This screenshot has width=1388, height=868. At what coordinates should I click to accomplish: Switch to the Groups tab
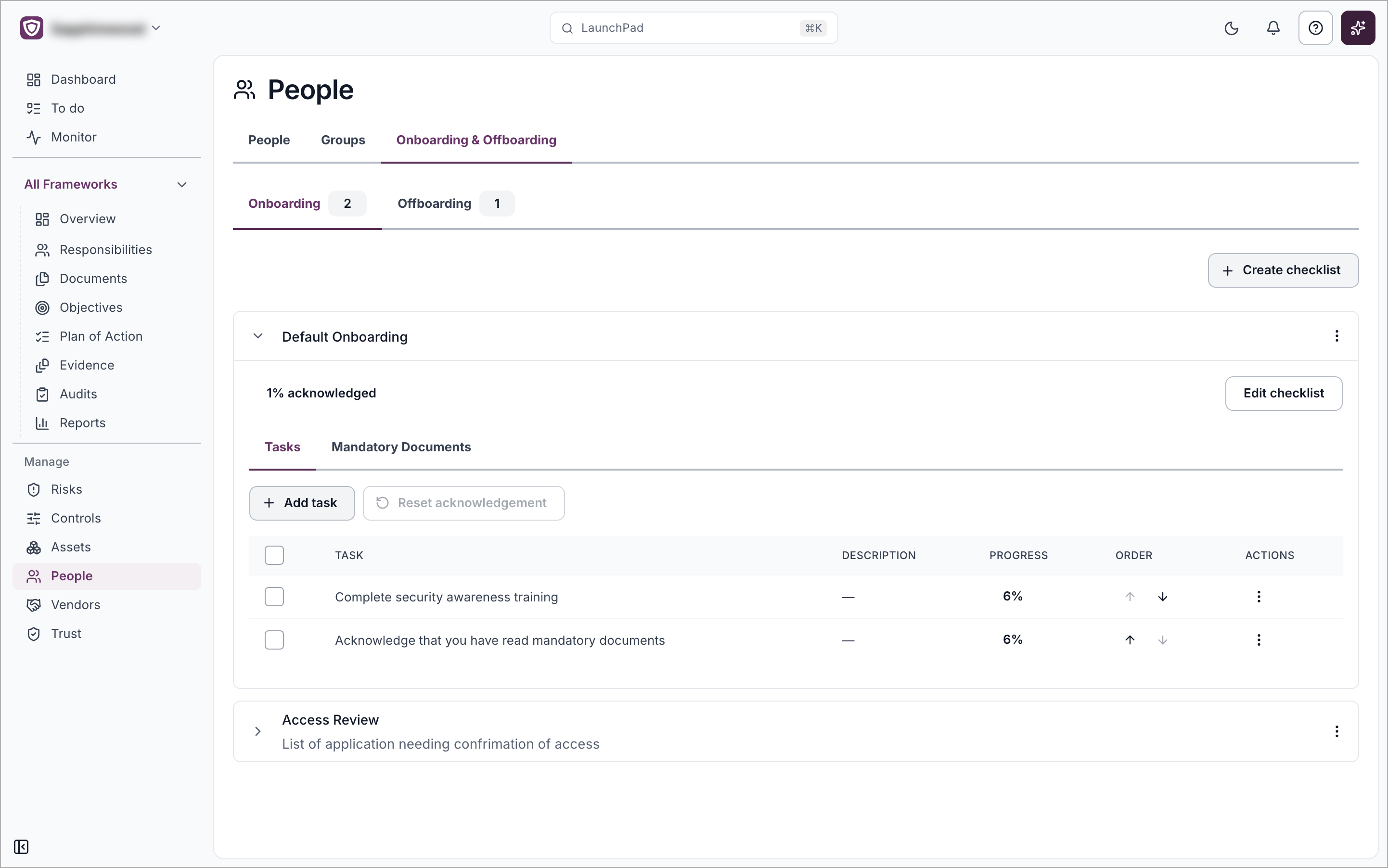point(343,140)
